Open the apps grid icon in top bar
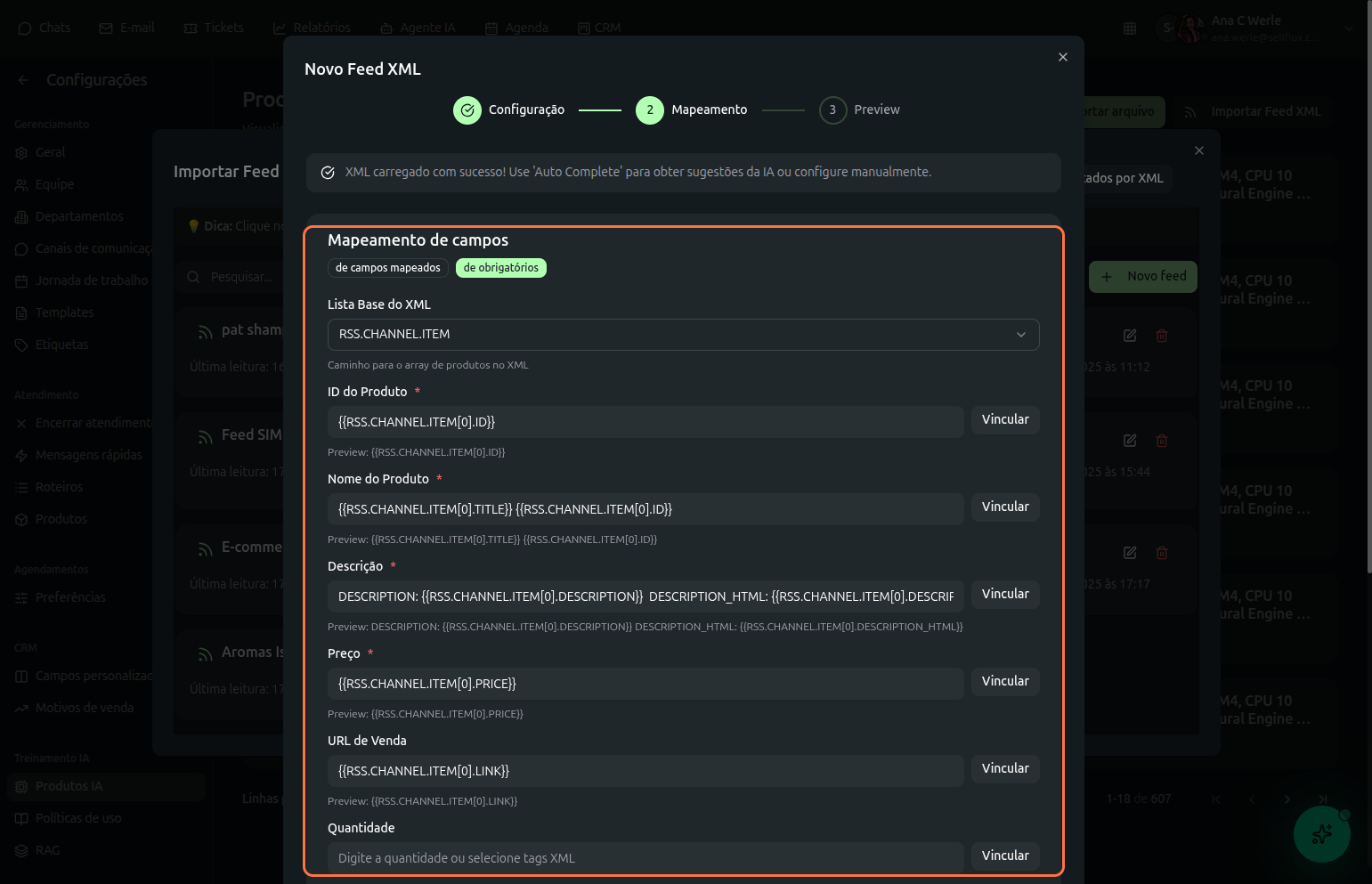 [1130, 28]
